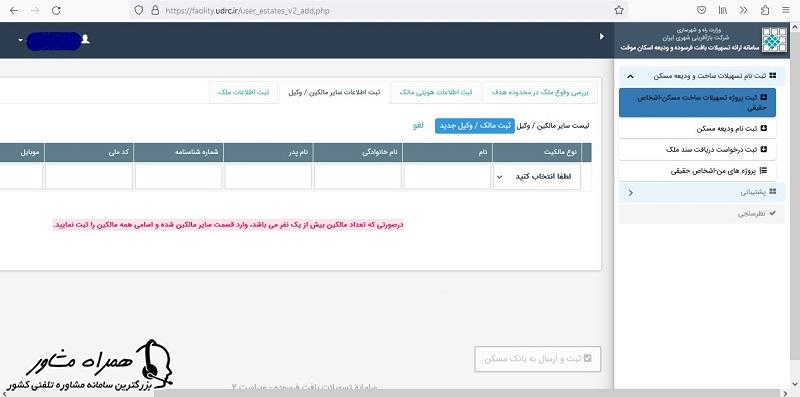Open the browser hamburger menu
This screenshot has width=800, height=397.
tap(785, 10)
